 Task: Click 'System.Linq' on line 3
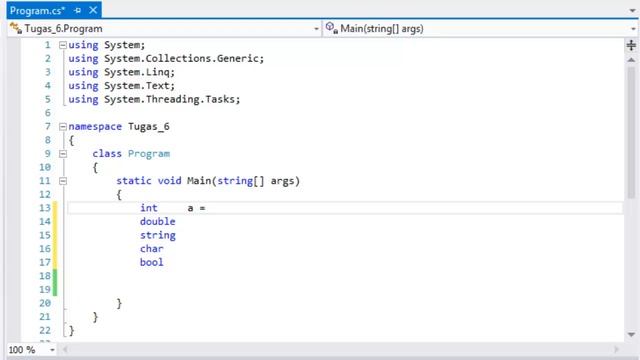(x=137, y=72)
